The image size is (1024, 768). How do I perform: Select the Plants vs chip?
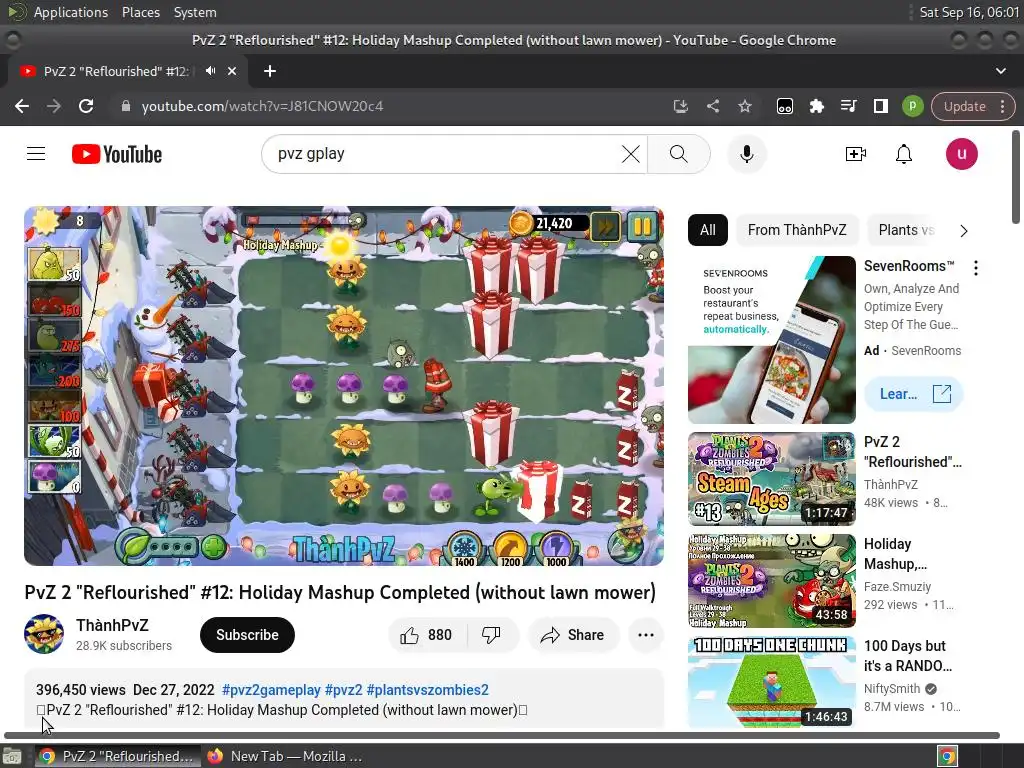coord(906,230)
